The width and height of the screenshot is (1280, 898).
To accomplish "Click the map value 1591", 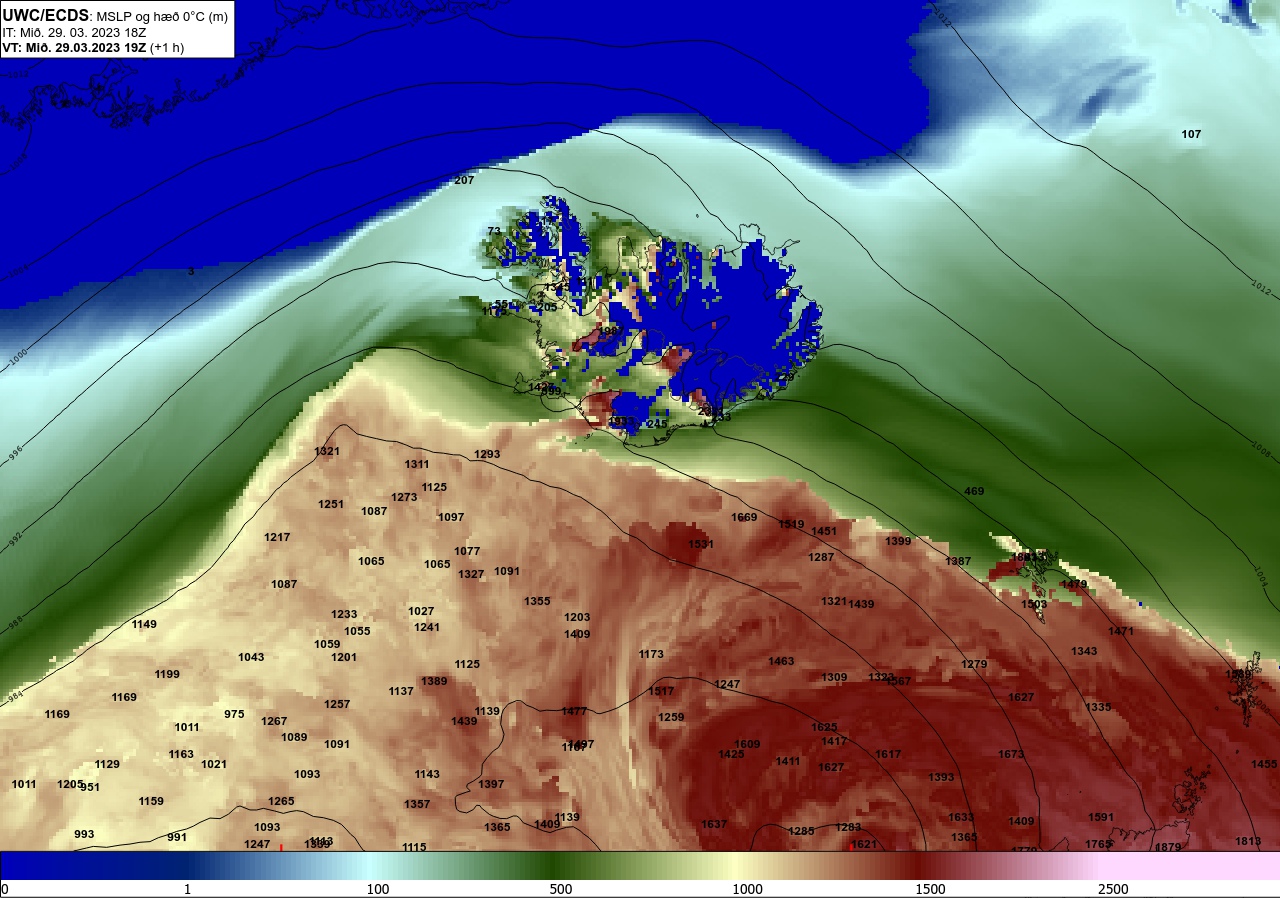I will pos(1101,817).
